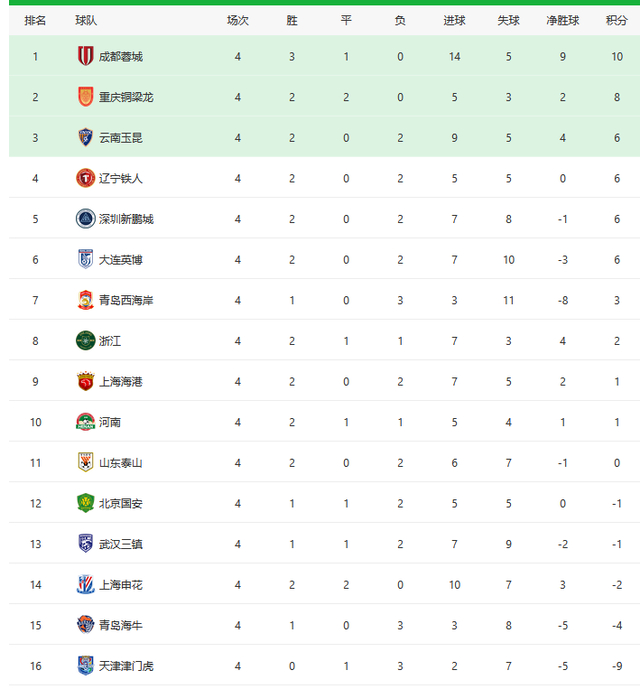The width and height of the screenshot is (640, 689).
Task: Open the 山东泰山 team link
Action: point(120,463)
